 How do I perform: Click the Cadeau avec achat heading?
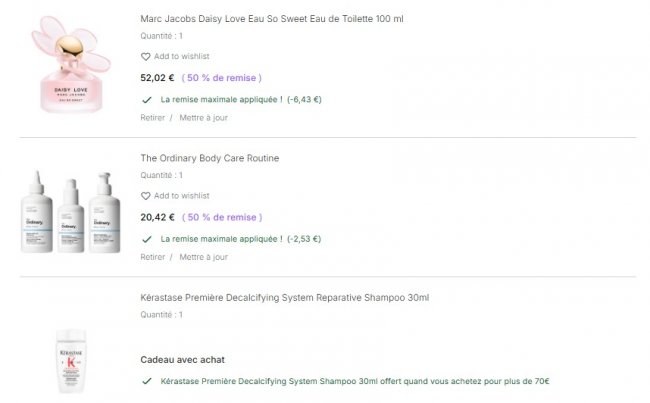[182, 360]
